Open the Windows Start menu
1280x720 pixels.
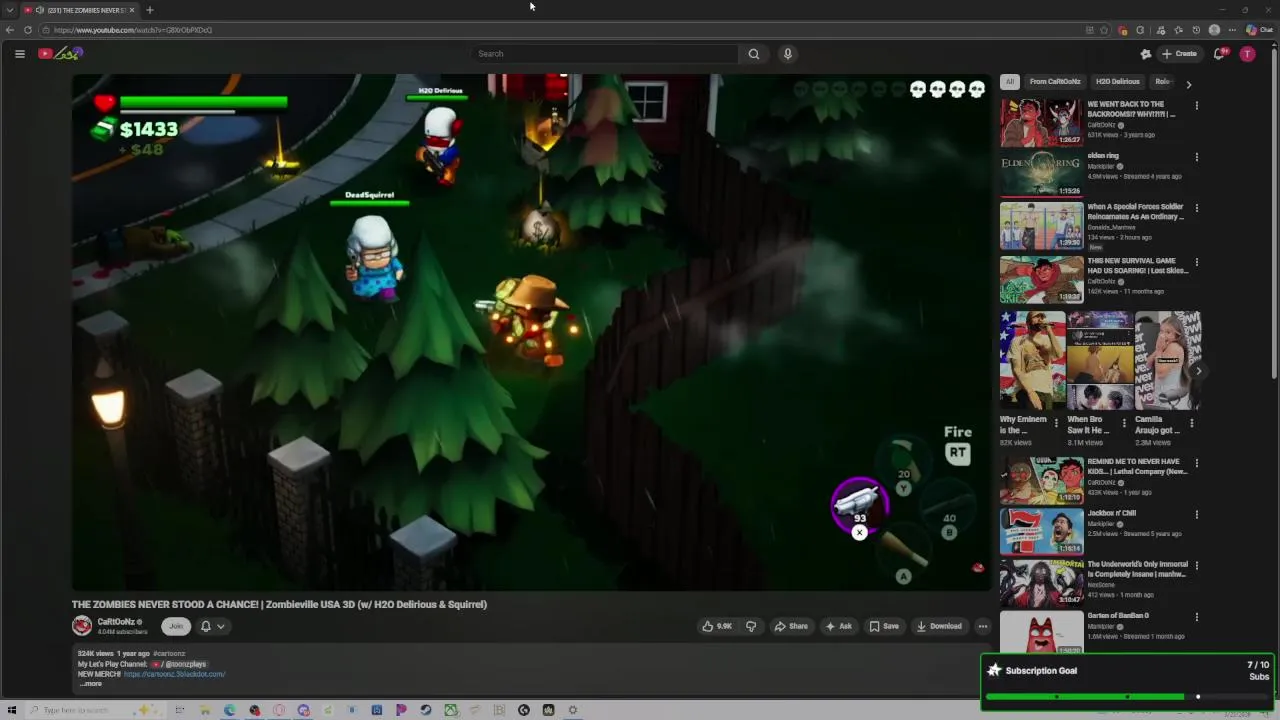coord(12,710)
